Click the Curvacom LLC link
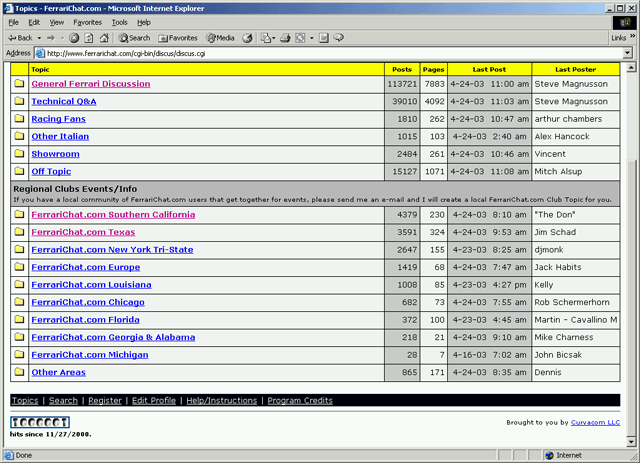 pyautogui.click(x=595, y=422)
